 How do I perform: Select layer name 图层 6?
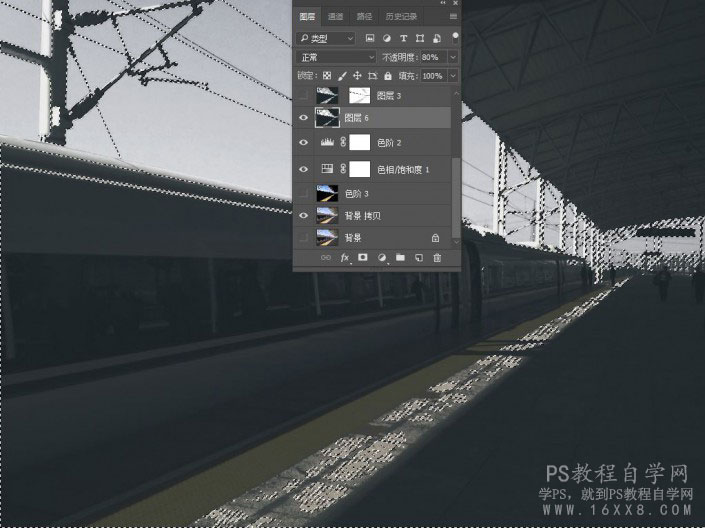pos(357,118)
